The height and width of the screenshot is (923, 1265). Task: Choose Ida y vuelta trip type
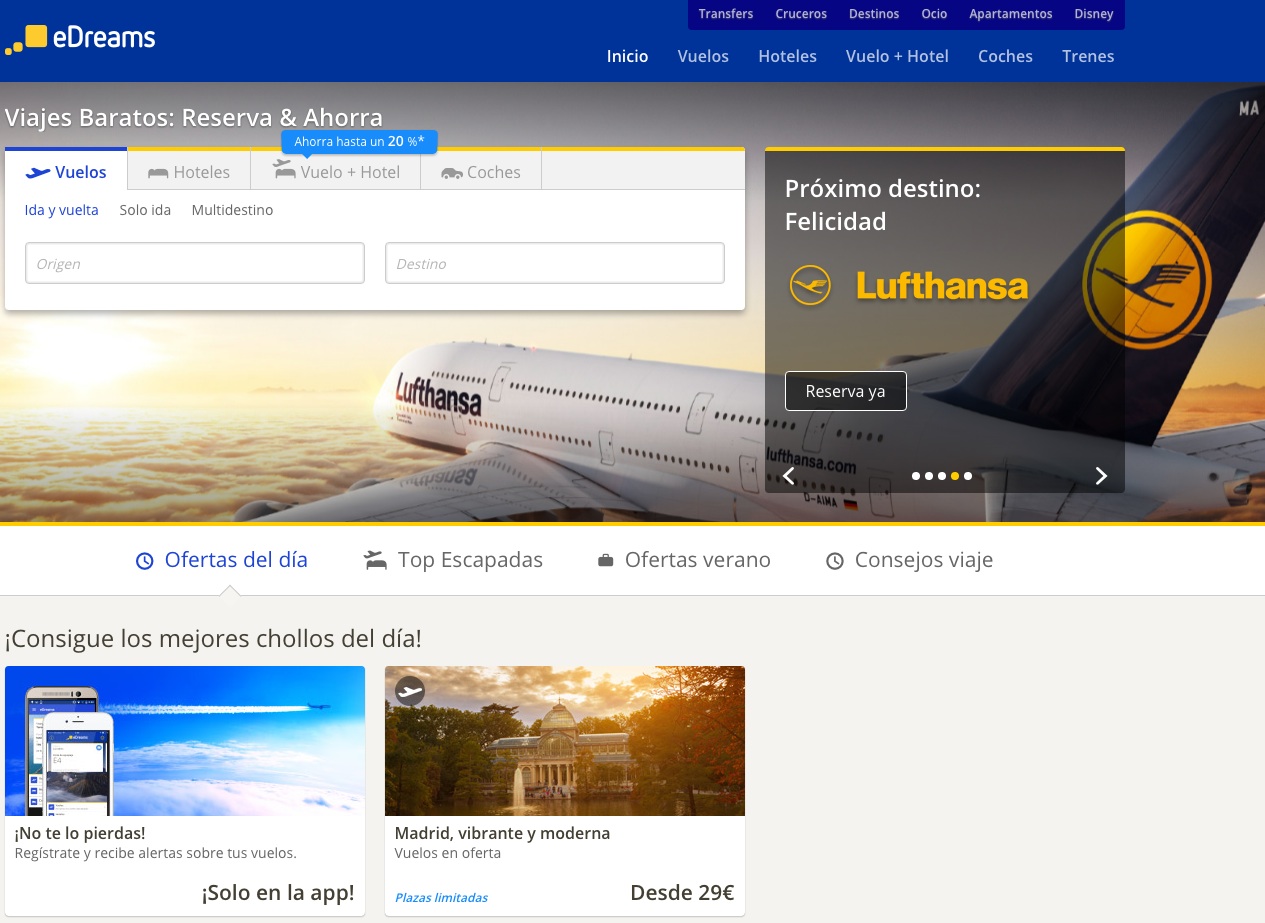click(62, 210)
